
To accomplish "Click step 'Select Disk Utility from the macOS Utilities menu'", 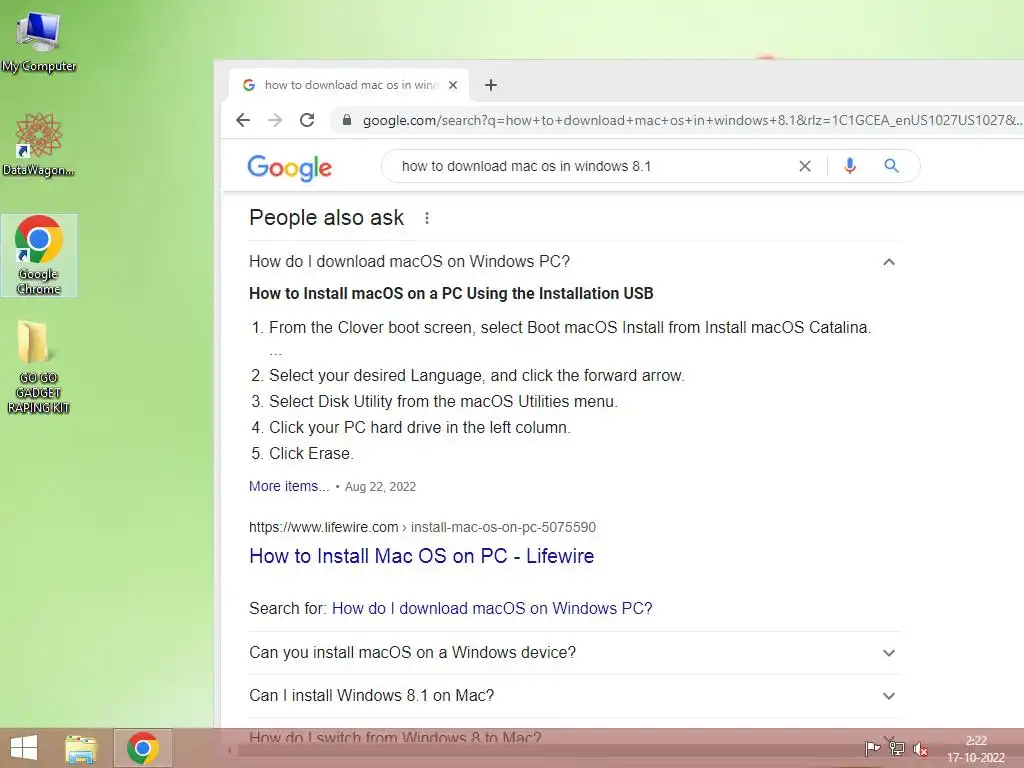I will pyautogui.click(x=443, y=401).
